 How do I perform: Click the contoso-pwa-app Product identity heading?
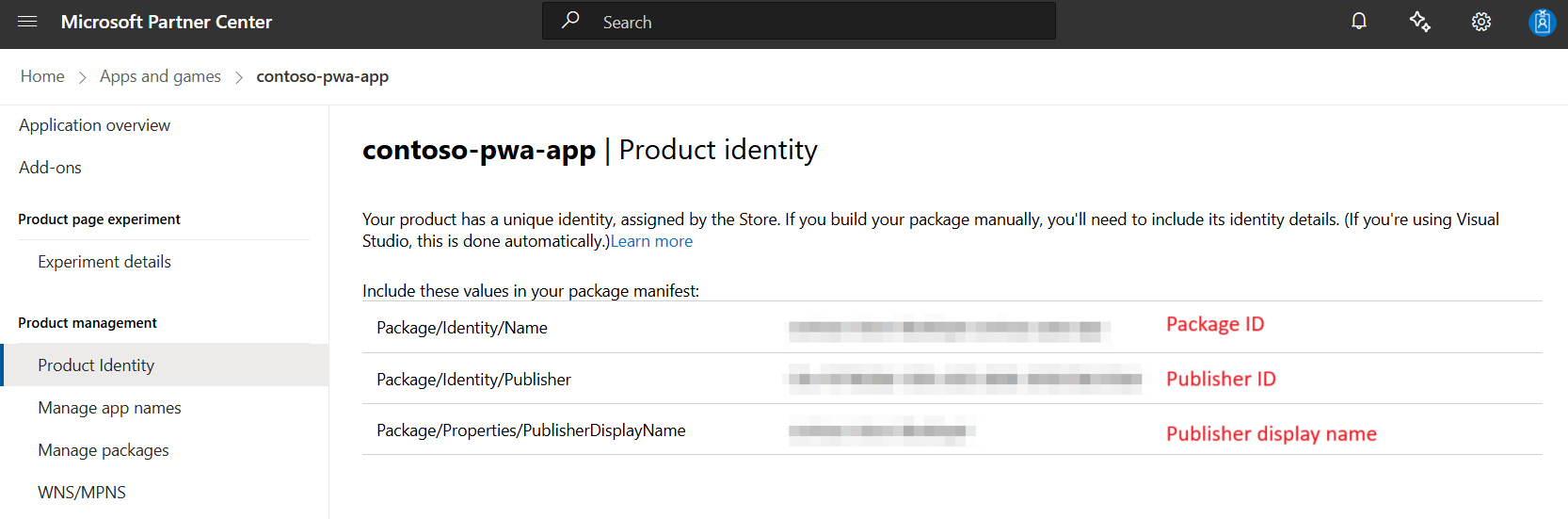(x=590, y=150)
